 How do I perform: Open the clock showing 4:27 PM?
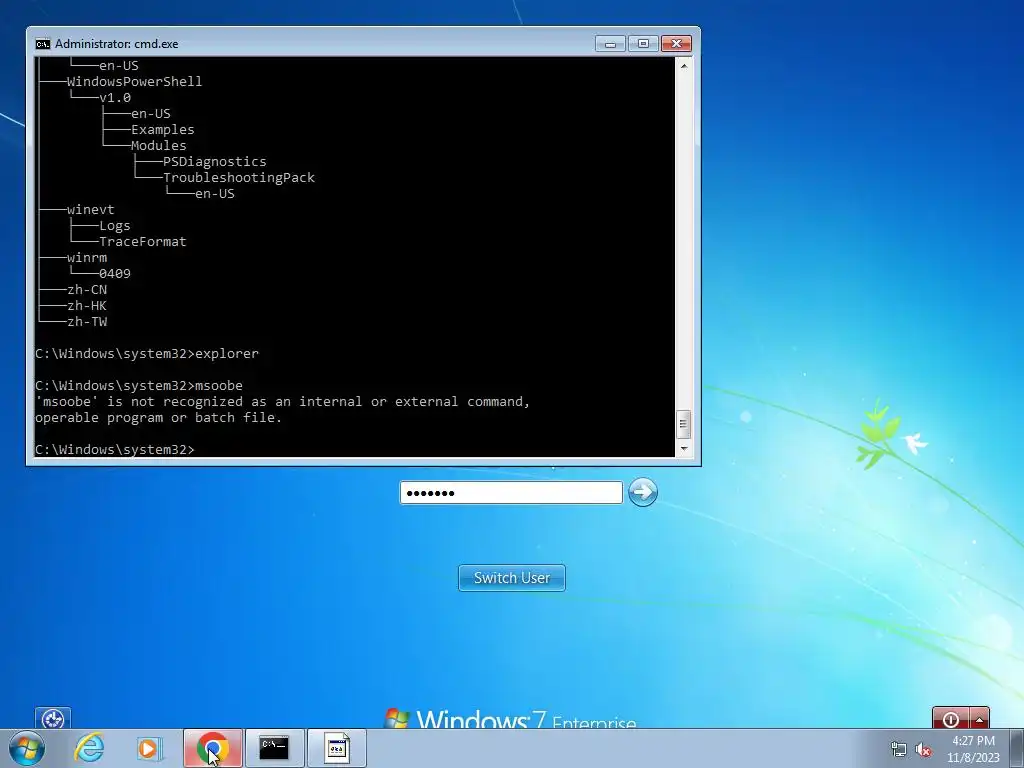click(973, 748)
